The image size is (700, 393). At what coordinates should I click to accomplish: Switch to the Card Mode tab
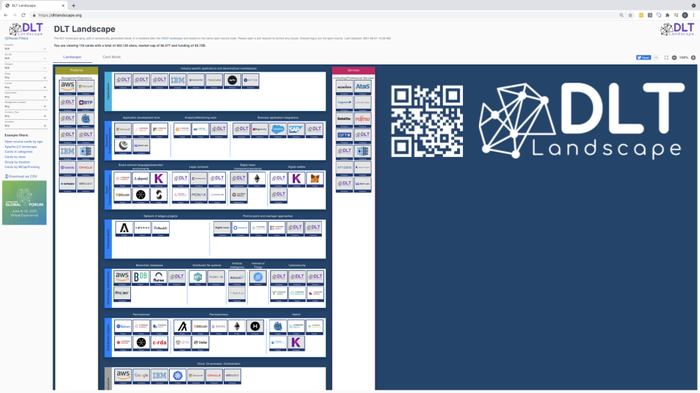coord(112,57)
